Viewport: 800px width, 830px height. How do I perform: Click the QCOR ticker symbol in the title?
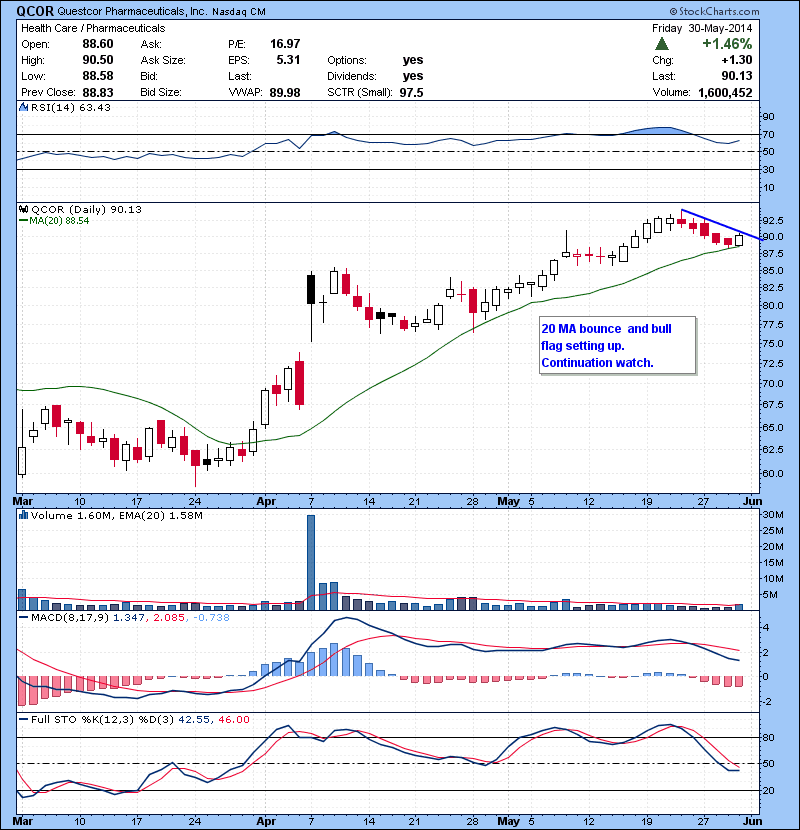(35, 11)
